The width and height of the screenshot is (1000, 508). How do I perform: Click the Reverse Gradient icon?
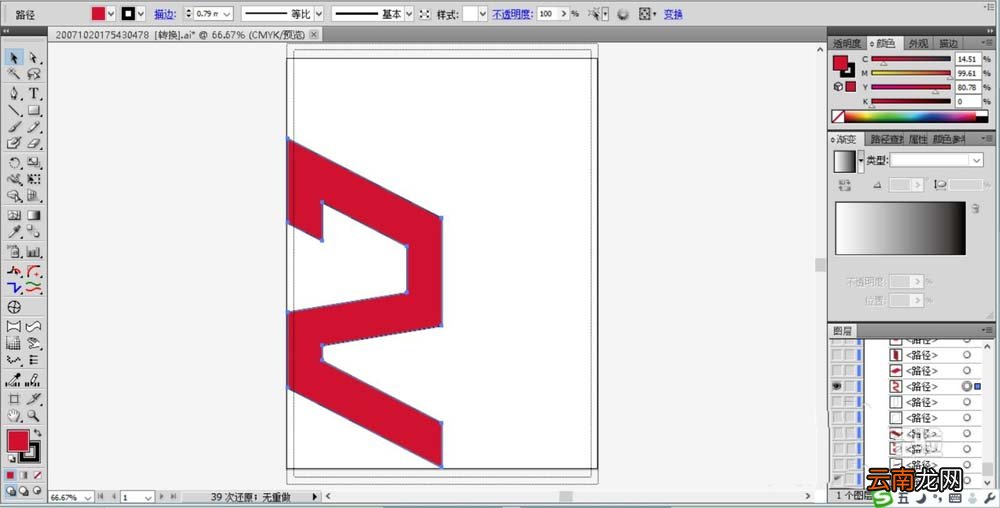[x=845, y=185]
